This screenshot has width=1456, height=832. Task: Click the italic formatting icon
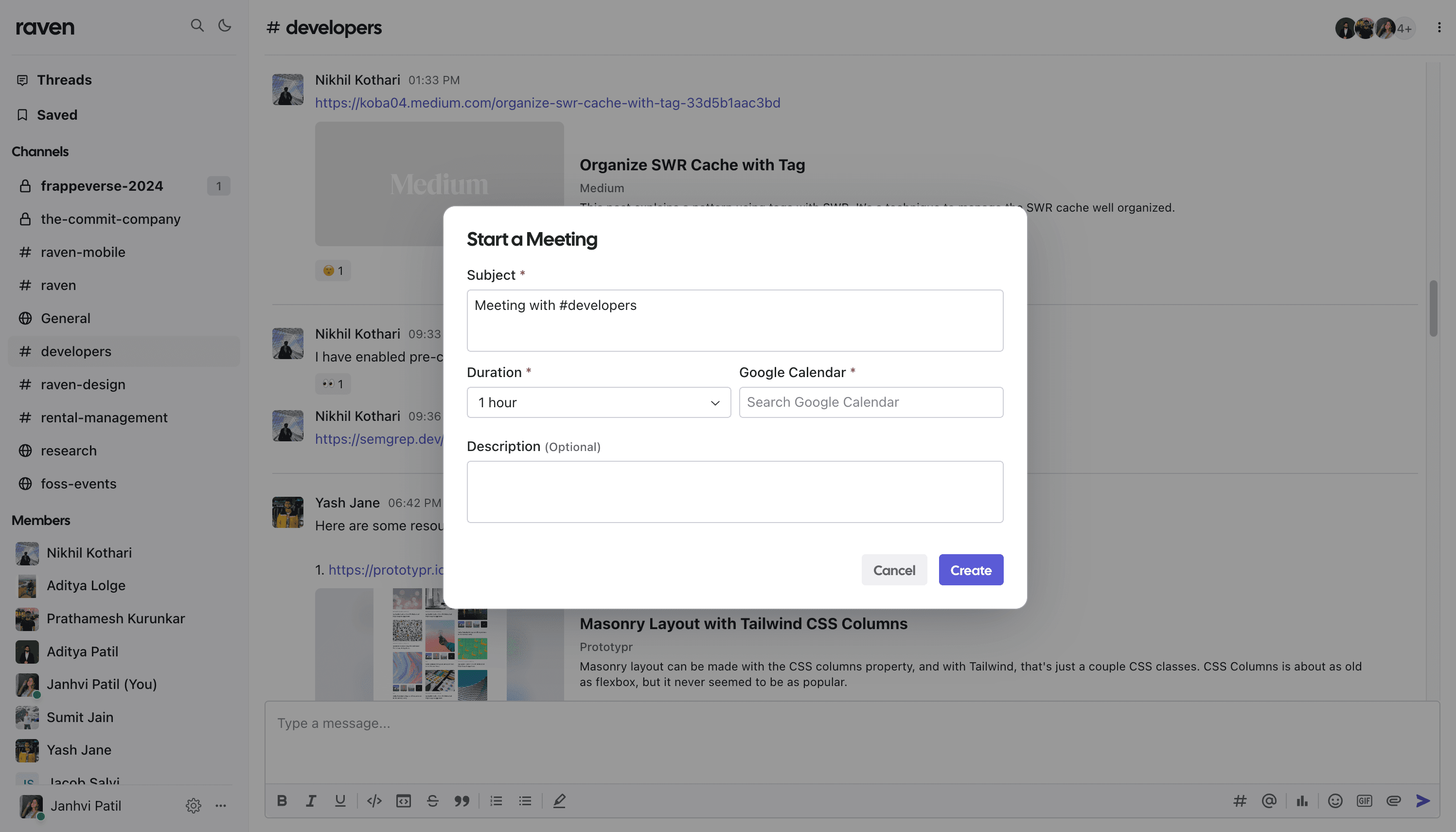[x=309, y=800]
